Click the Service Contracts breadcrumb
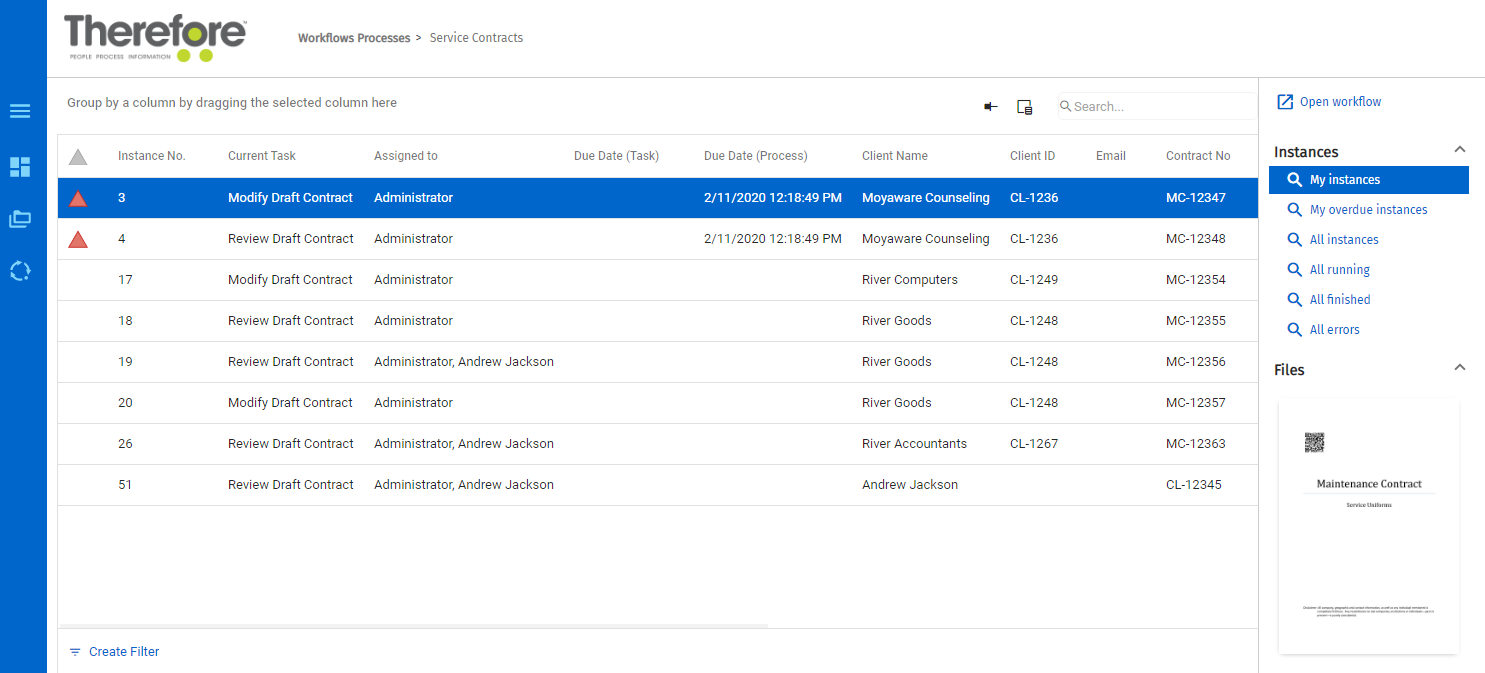 pos(476,38)
